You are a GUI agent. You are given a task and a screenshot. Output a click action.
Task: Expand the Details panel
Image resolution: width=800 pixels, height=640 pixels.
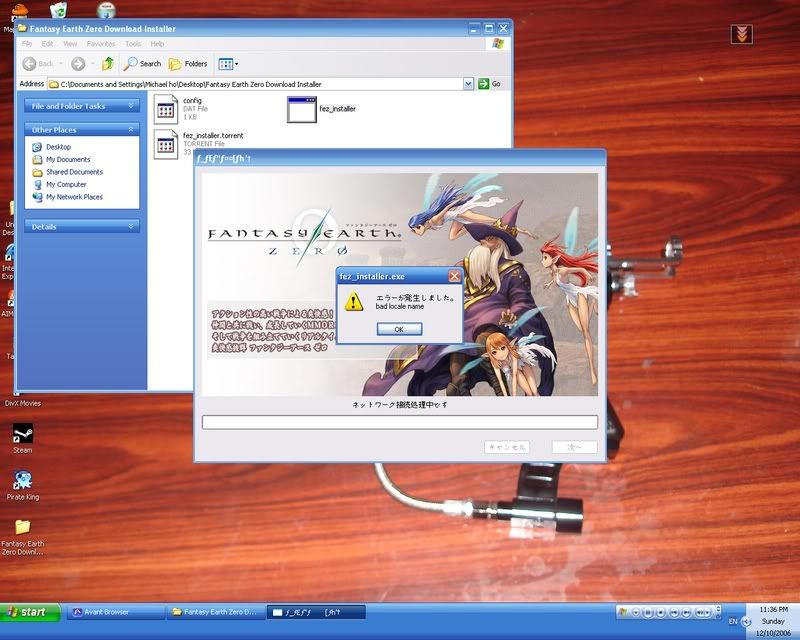[x=131, y=226]
